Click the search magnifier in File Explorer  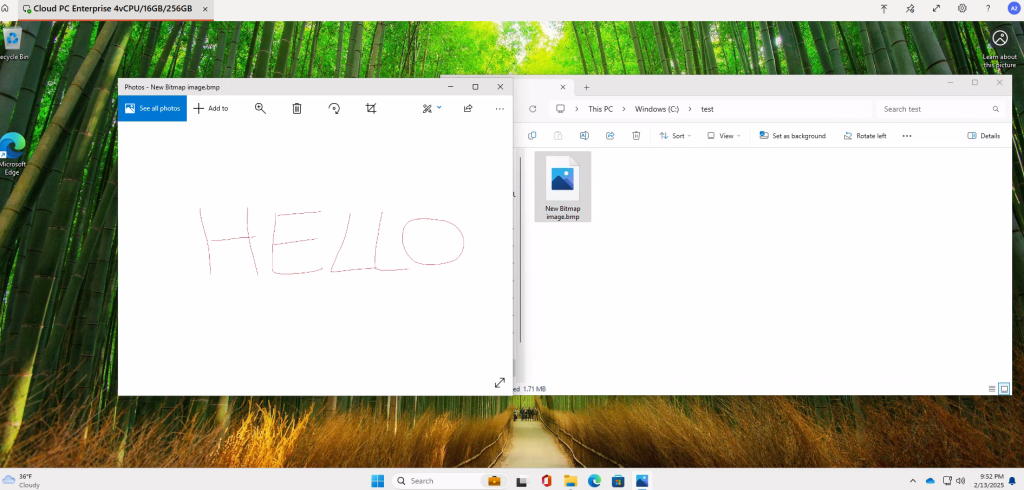tap(996, 109)
